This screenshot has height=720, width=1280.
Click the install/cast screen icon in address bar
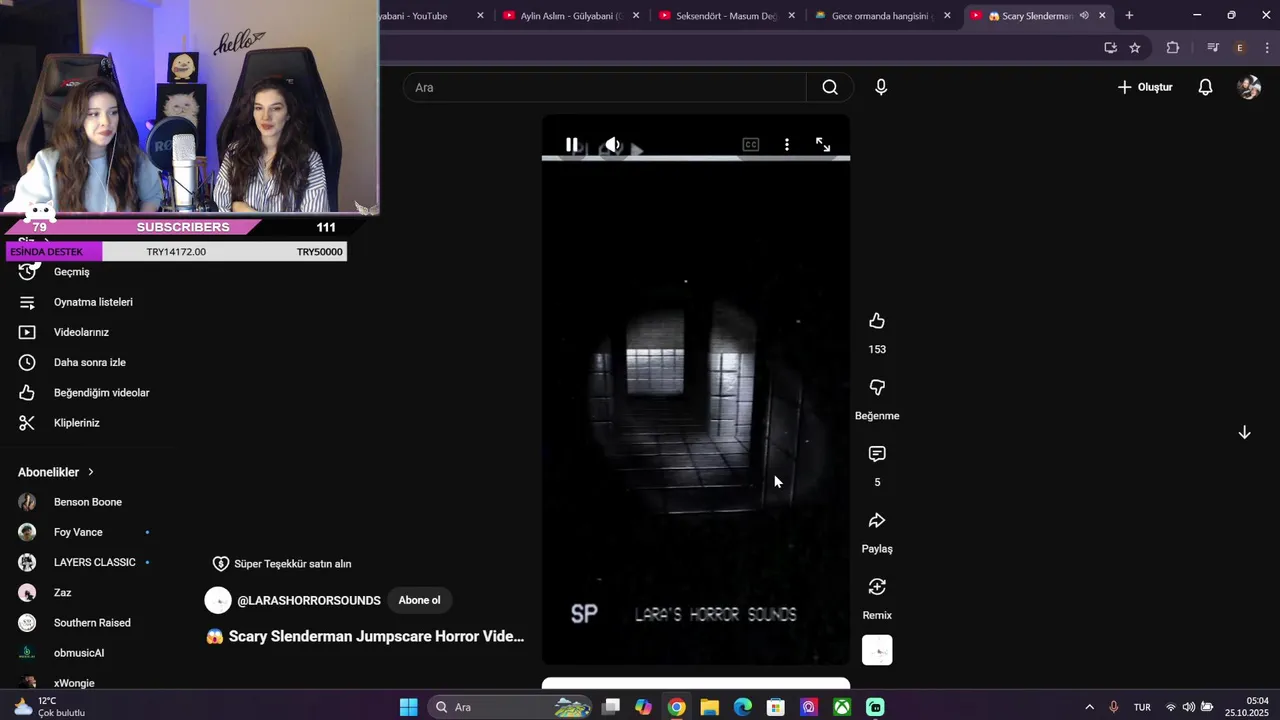tap(1110, 47)
